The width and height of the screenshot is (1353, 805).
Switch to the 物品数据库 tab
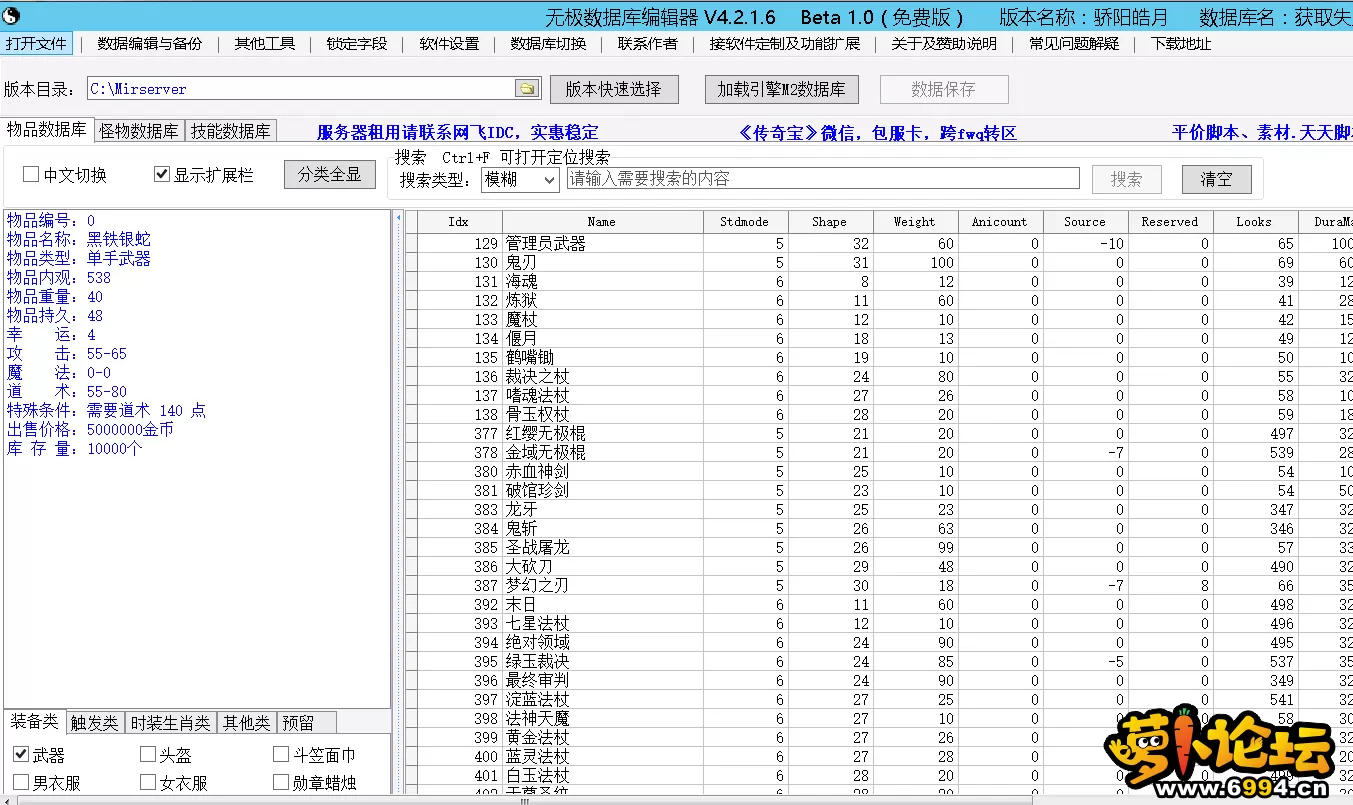point(47,130)
